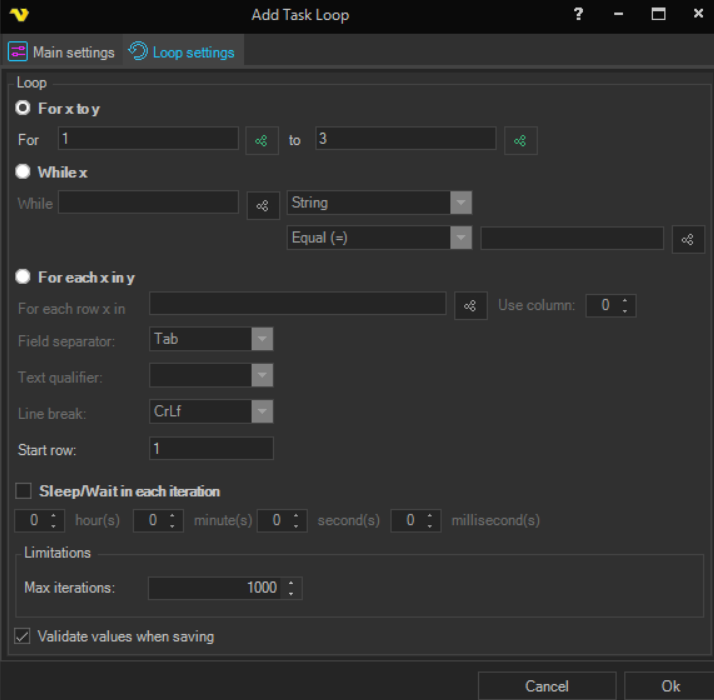Viewport: 714px width, 700px height.
Task: Open the Field separator Tab dropdown
Action: pos(262,339)
